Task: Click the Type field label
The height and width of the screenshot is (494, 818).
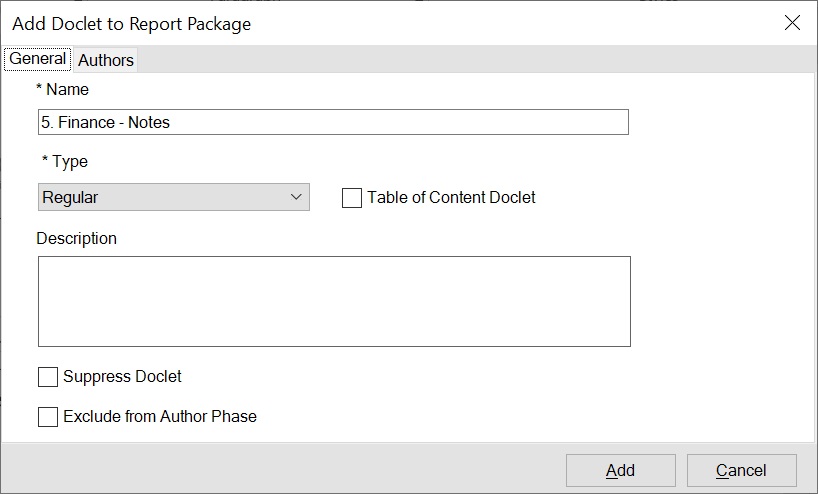Action: [65, 162]
